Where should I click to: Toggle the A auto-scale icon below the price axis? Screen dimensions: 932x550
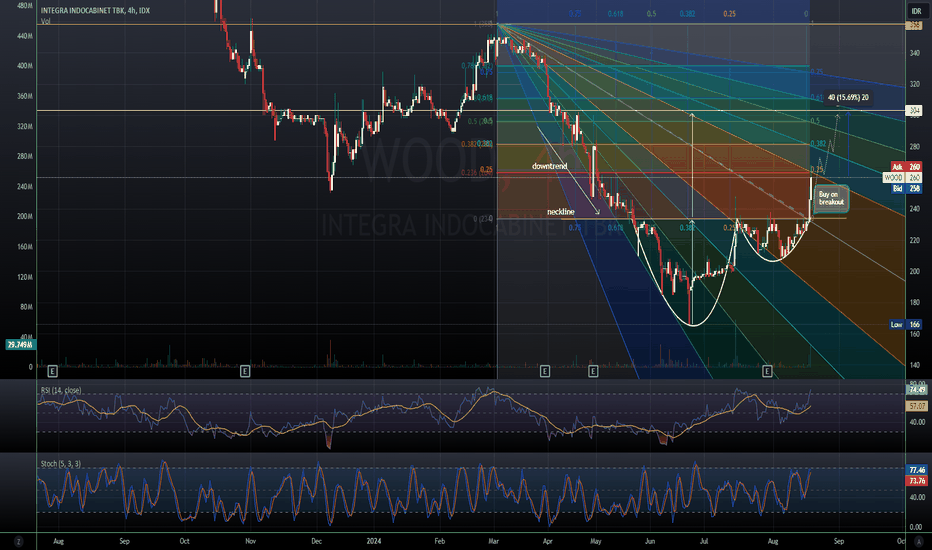[918, 542]
